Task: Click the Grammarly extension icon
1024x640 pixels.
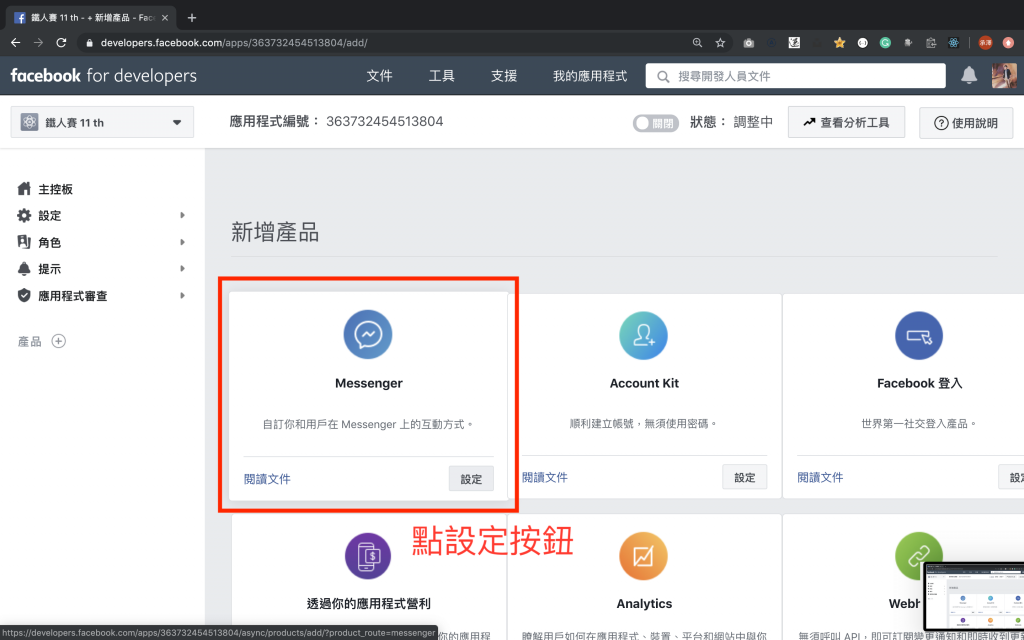Action: (885, 43)
